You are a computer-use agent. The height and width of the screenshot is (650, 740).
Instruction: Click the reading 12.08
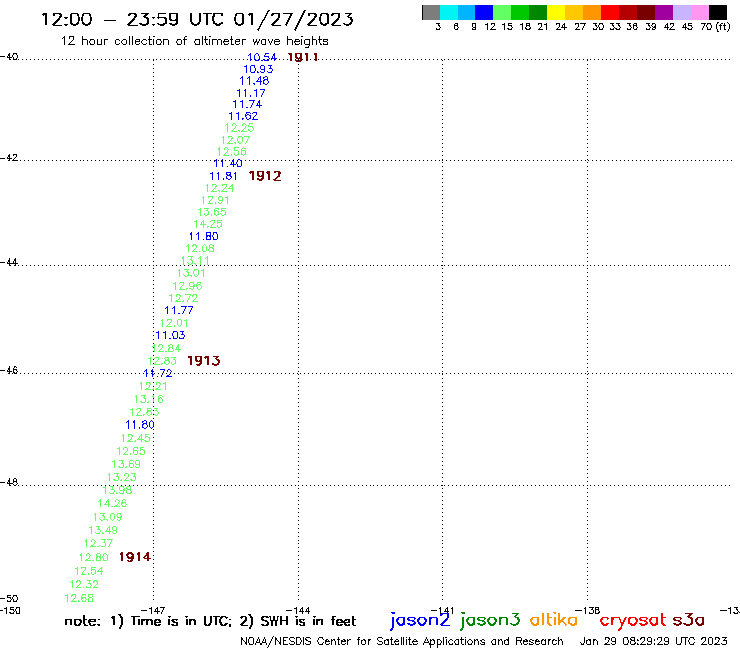click(x=200, y=248)
